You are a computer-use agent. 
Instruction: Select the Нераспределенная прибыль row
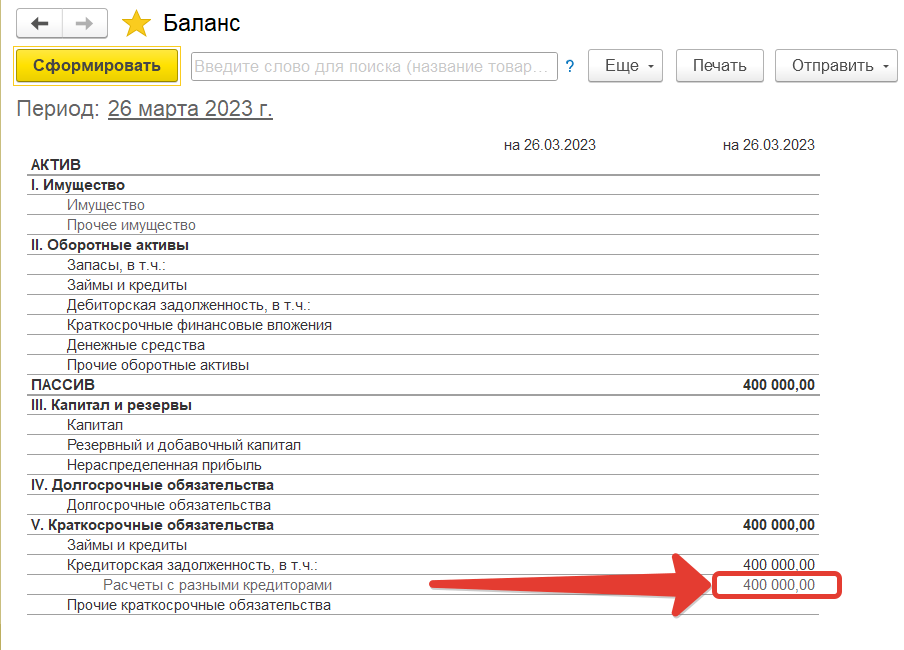[x=164, y=465]
